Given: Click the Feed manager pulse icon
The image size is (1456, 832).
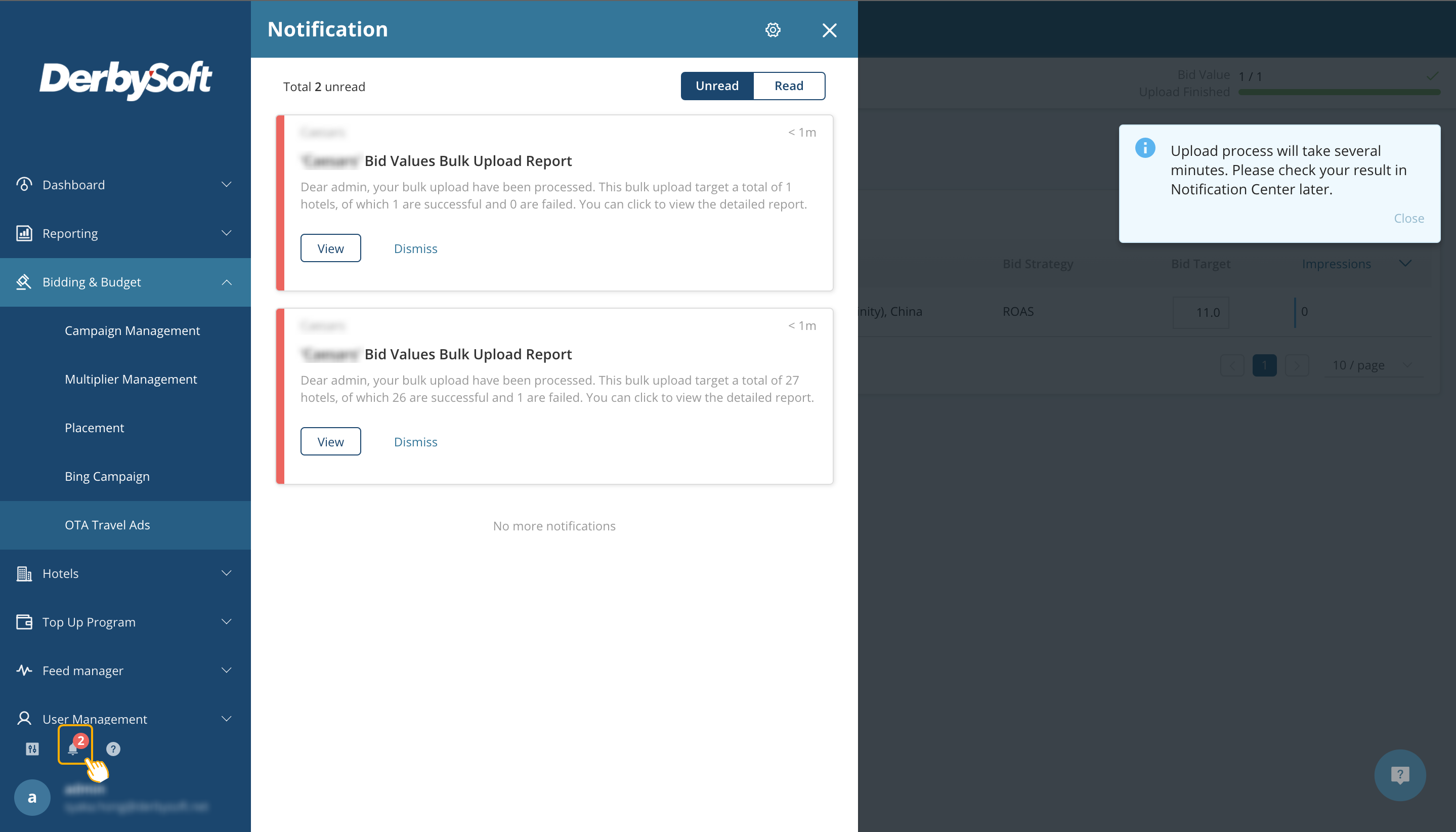Looking at the screenshot, I should click(x=24, y=670).
